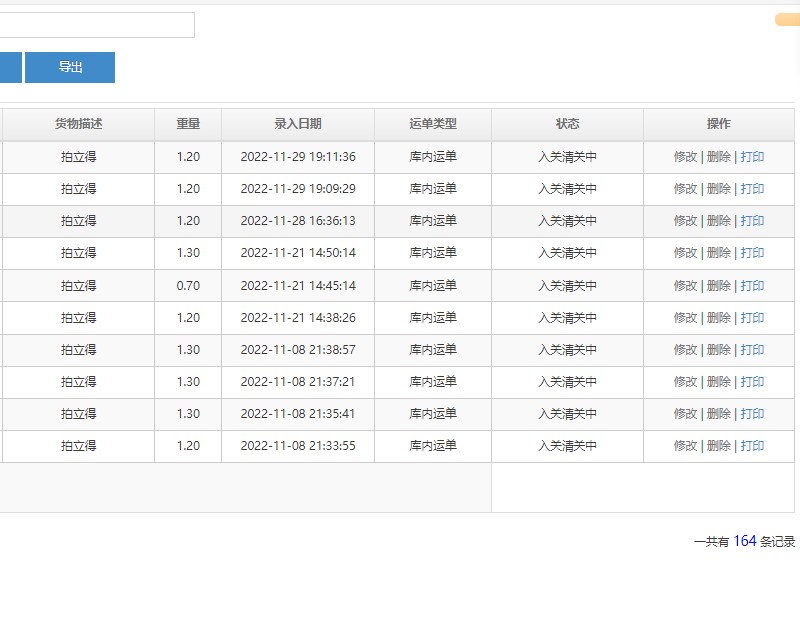Image resolution: width=800 pixels, height=619 pixels.
Task: Click 删除 for the 2022-11-29 19:11:36 row
Action: pos(718,157)
